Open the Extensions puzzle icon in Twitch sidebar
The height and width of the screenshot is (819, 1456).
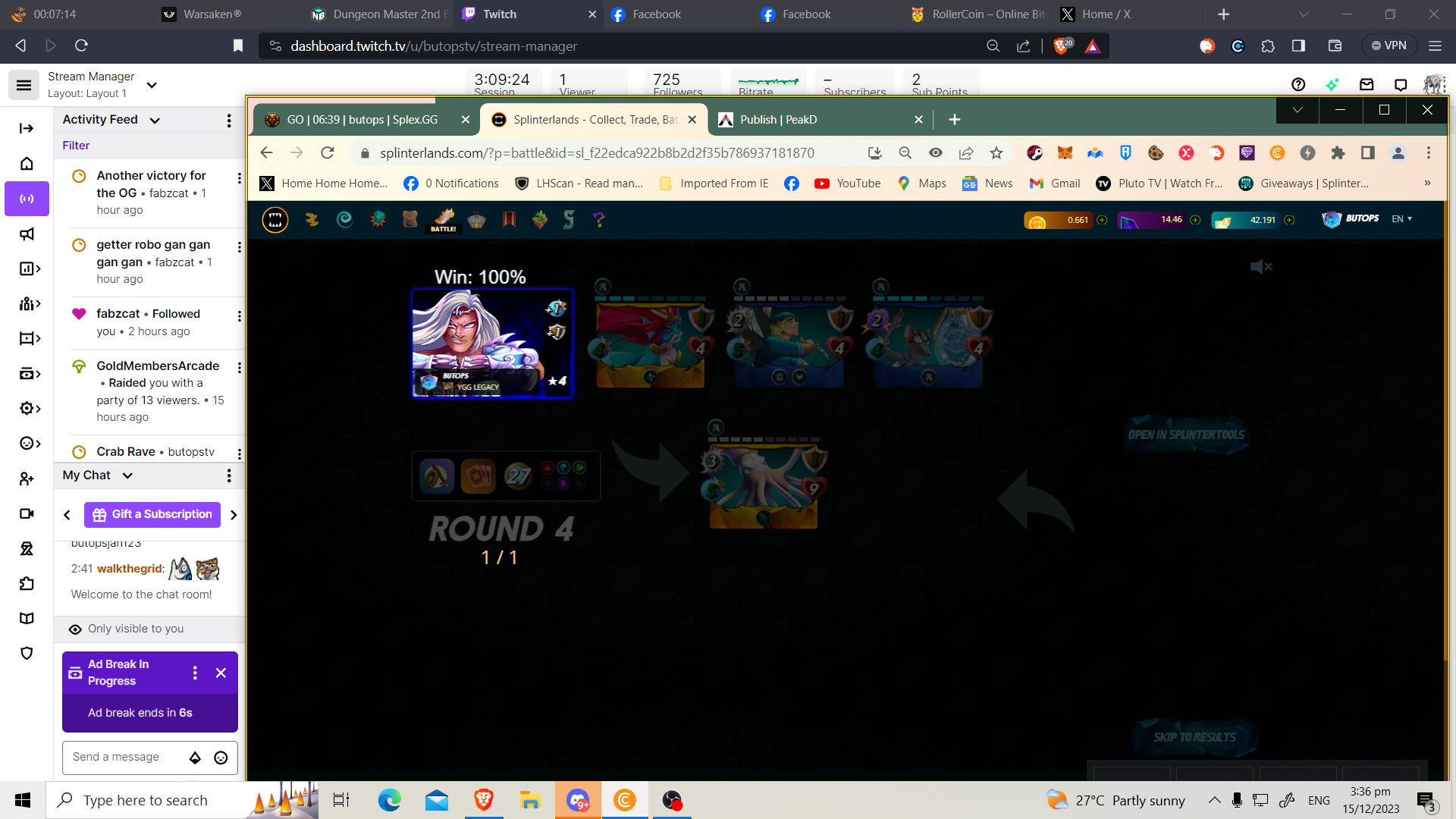tap(27, 583)
